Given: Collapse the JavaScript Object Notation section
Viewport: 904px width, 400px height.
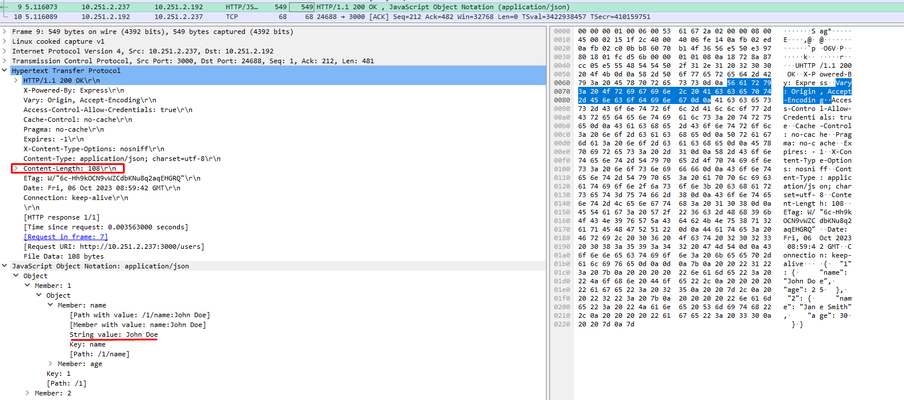Looking at the screenshot, I should click(x=5, y=266).
